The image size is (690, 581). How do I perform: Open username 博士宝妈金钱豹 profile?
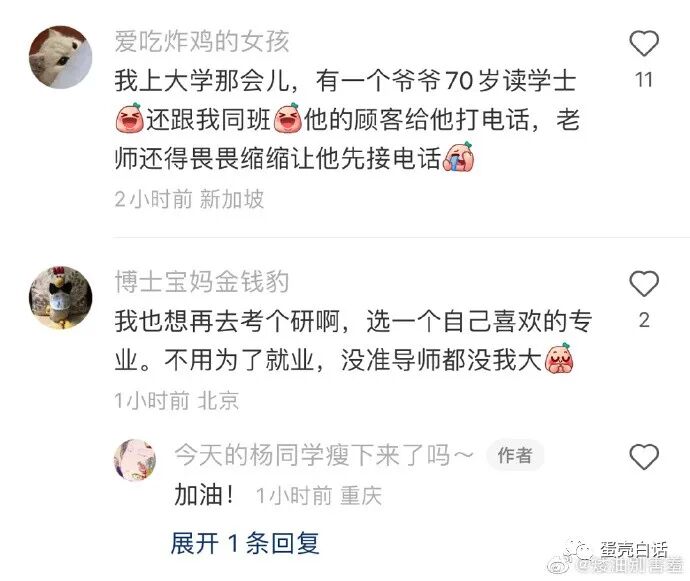(x=202, y=282)
